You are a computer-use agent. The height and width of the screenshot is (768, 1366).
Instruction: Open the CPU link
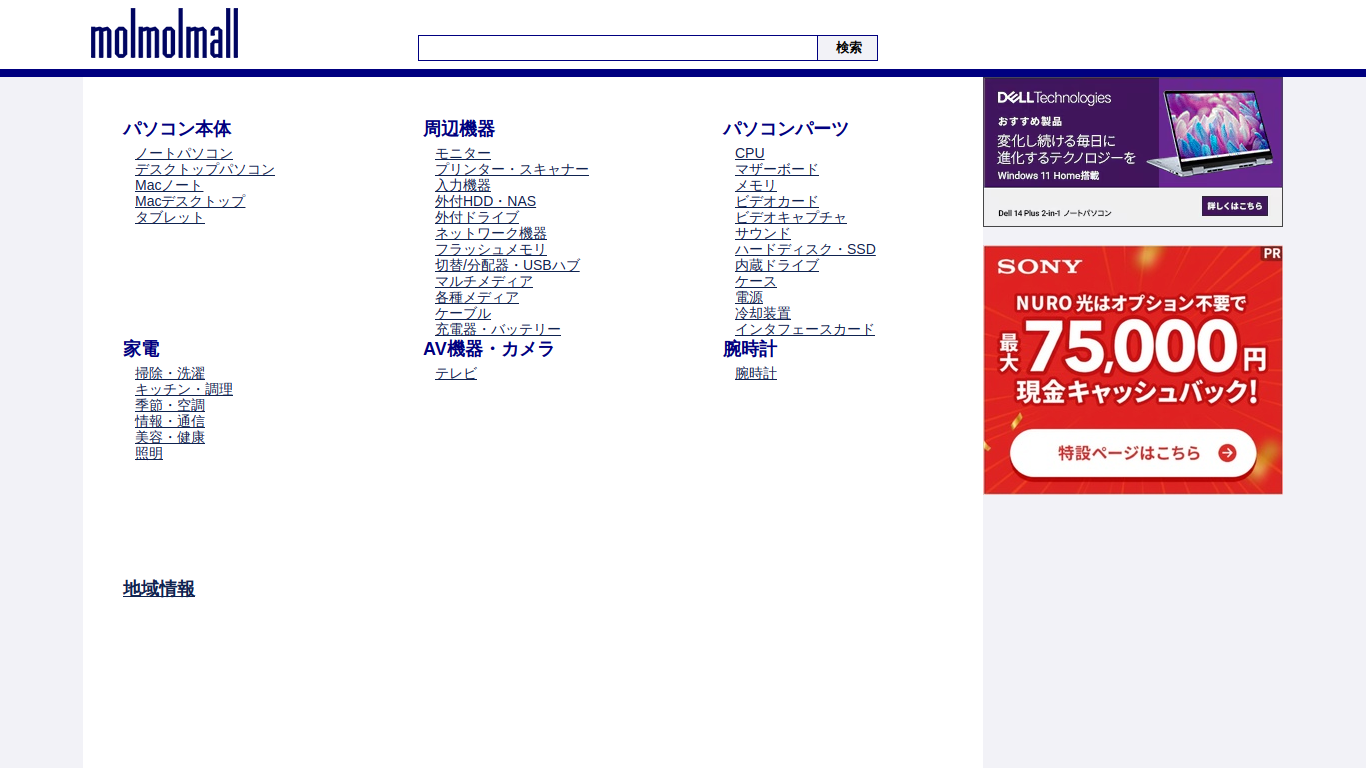coord(750,153)
